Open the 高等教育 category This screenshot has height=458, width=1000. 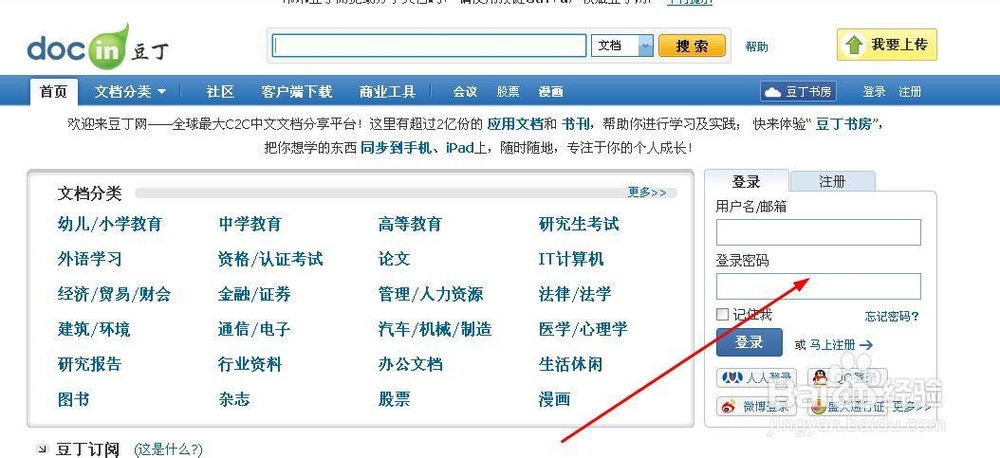tap(409, 224)
